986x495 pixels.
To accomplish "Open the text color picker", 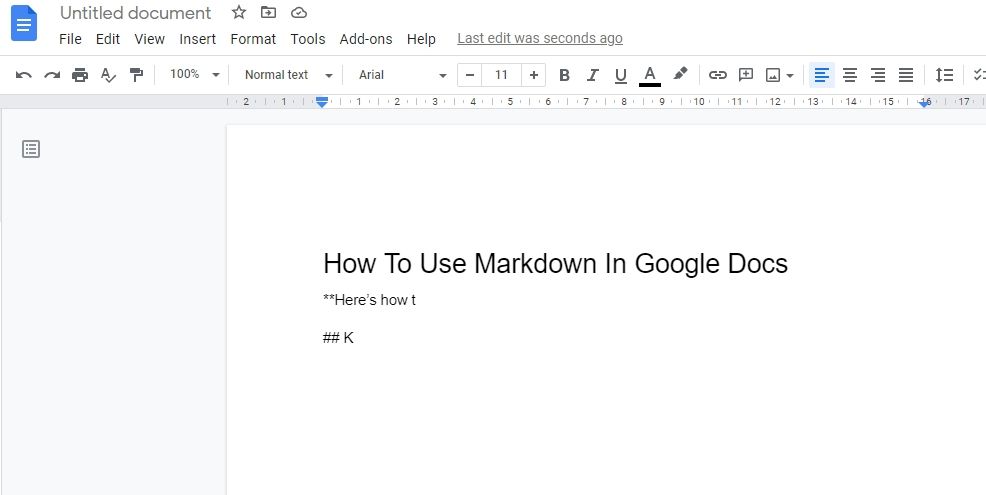I will coord(650,75).
